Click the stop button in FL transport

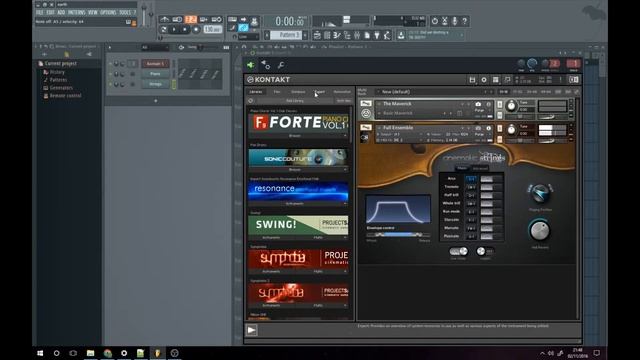point(185,29)
